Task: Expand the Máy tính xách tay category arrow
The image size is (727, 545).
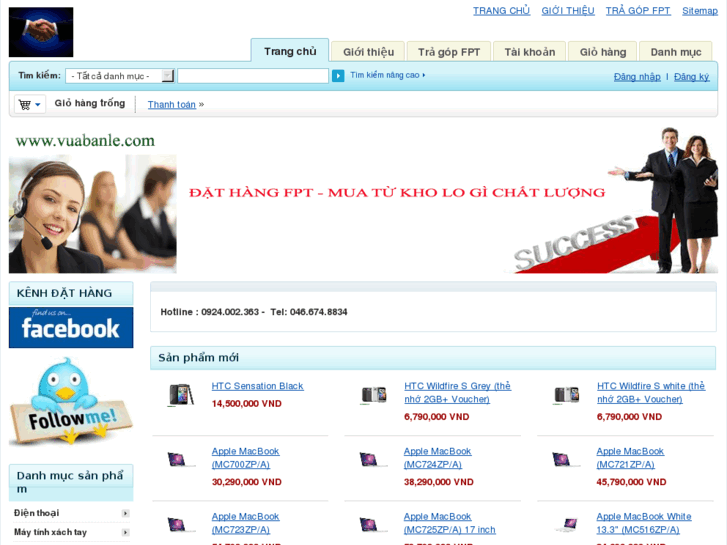Action: (x=125, y=532)
